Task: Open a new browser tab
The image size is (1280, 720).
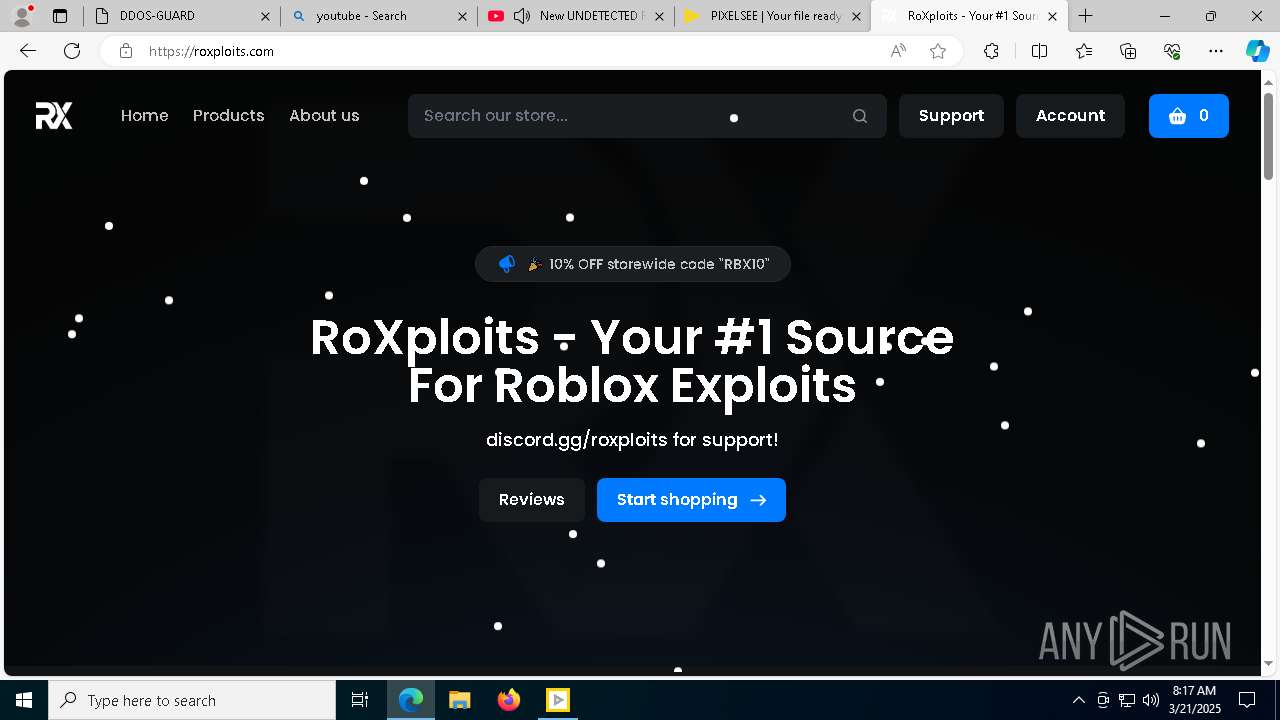Action: pos(1086,16)
